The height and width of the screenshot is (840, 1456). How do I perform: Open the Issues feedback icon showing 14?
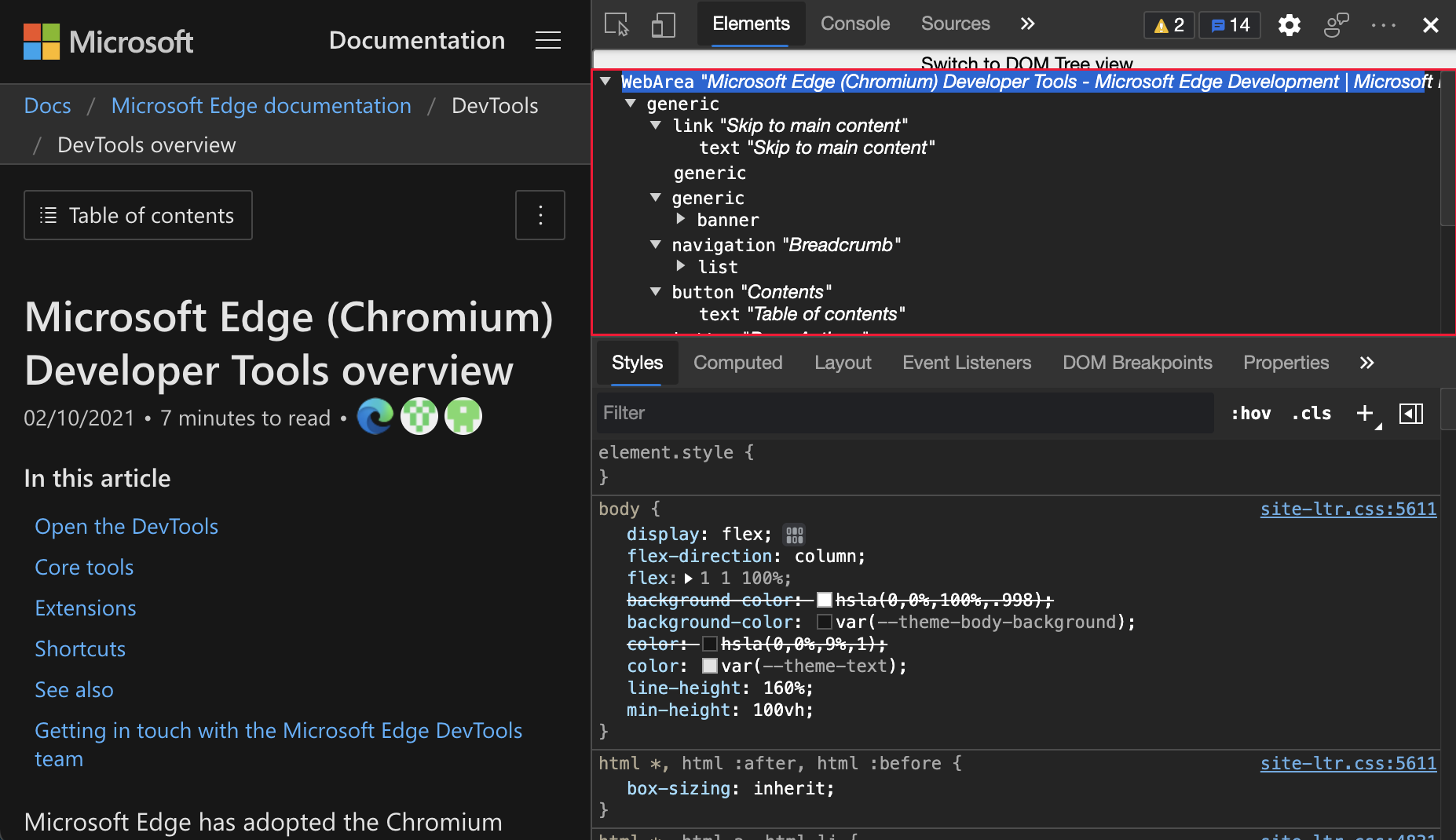pyautogui.click(x=1229, y=24)
